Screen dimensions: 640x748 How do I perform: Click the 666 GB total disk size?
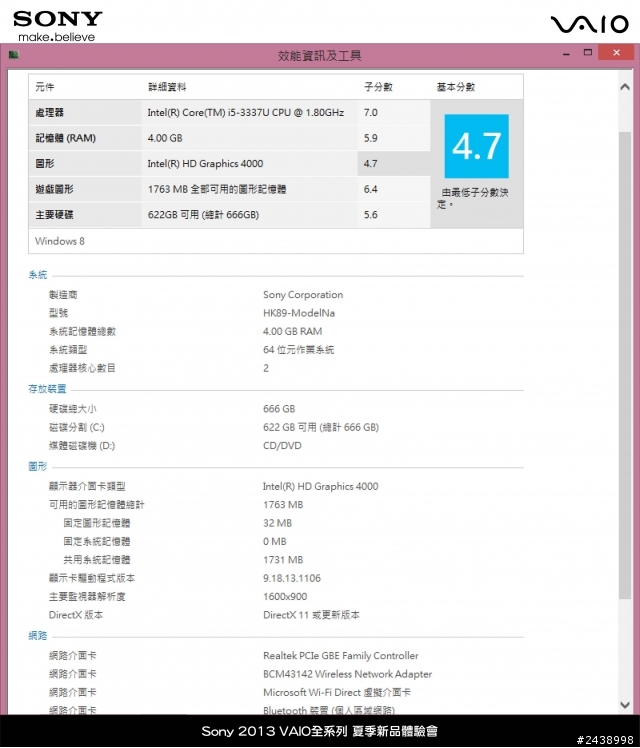point(279,409)
